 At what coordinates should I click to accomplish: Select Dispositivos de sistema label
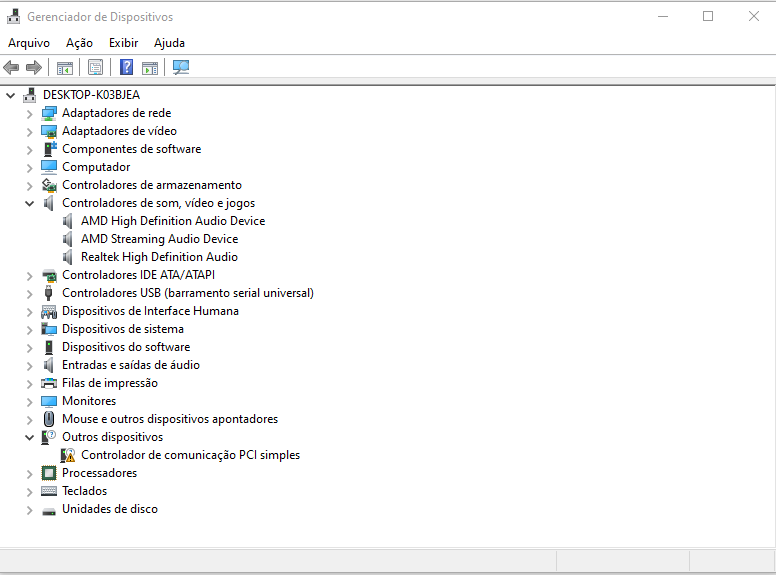(123, 329)
